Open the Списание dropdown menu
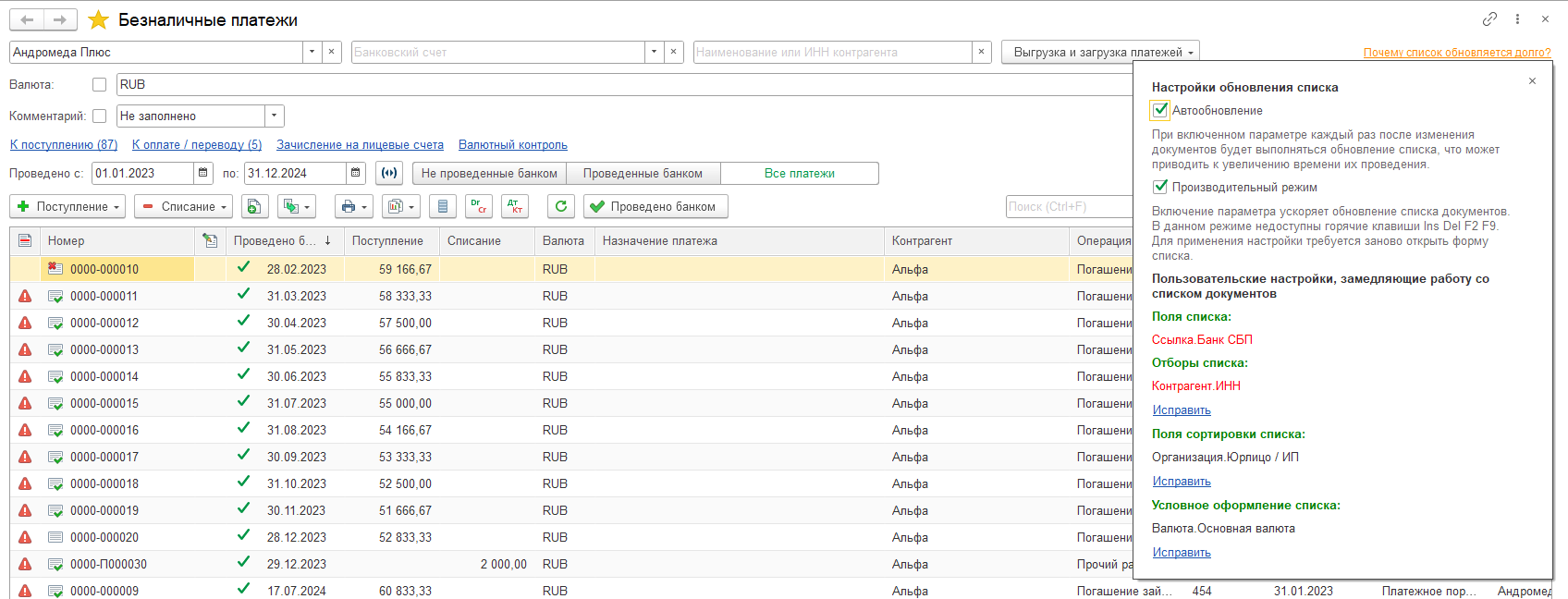 click(185, 207)
